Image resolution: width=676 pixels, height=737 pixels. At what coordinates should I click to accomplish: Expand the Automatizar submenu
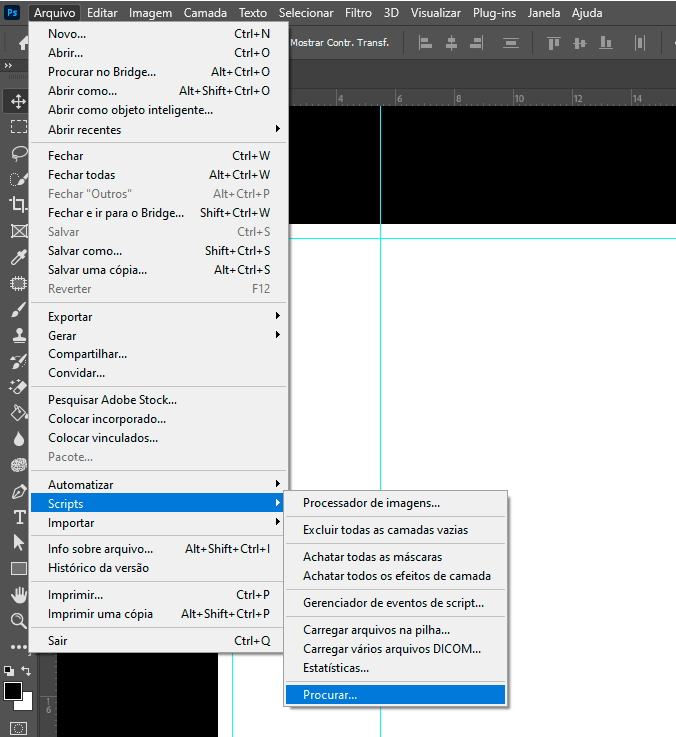coord(158,485)
